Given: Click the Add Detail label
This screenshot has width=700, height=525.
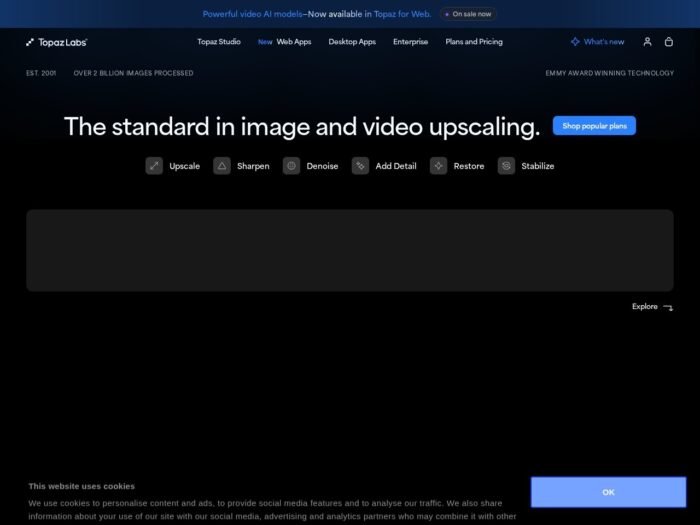Looking at the screenshot, I should [396, 166].
